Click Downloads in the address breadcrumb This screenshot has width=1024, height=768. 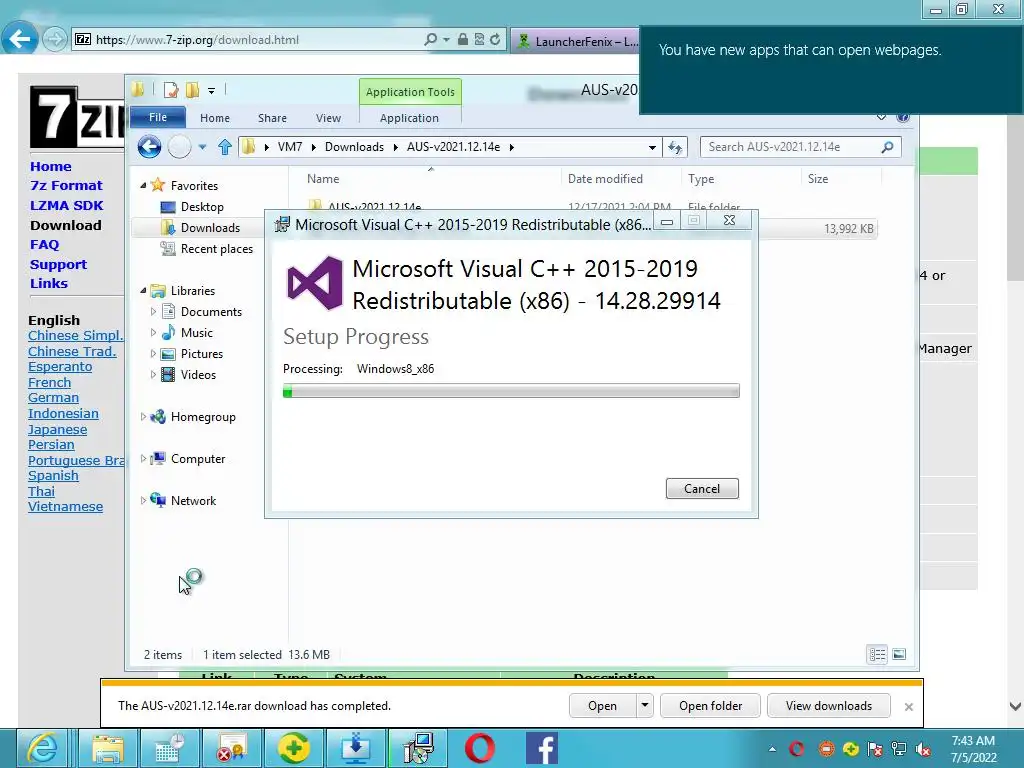click(x=354, y=147)
